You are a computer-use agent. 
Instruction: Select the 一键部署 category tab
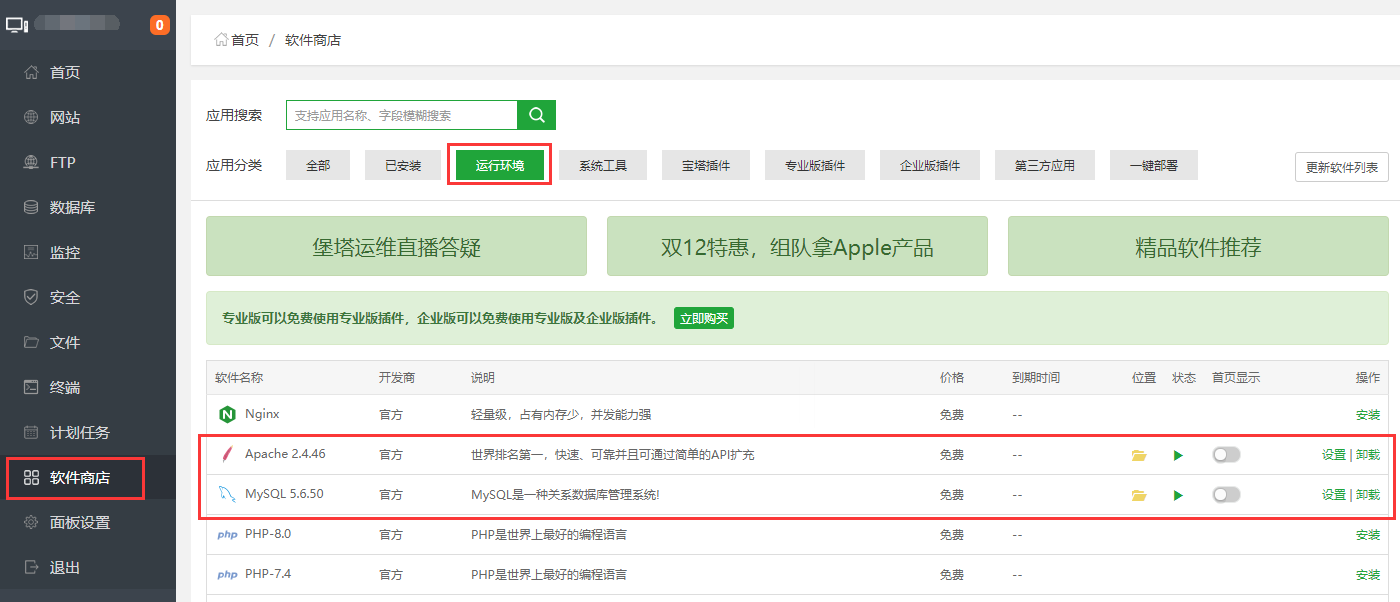(x=1154, y=165)
